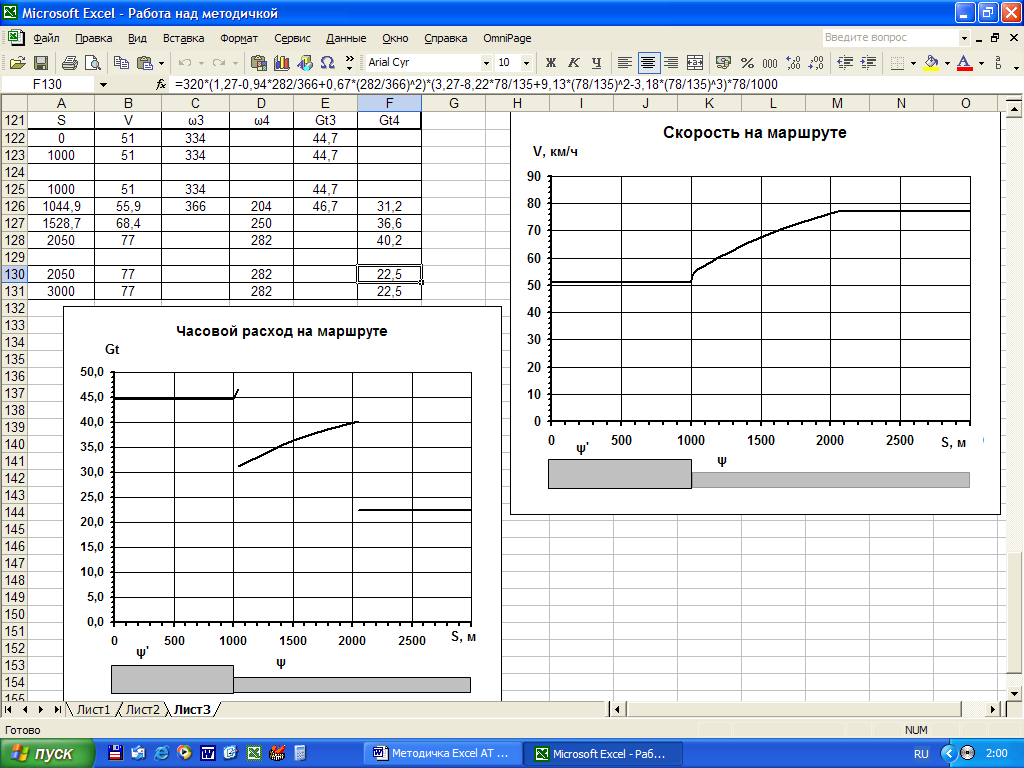Apply red font color A button

(964, 63)
